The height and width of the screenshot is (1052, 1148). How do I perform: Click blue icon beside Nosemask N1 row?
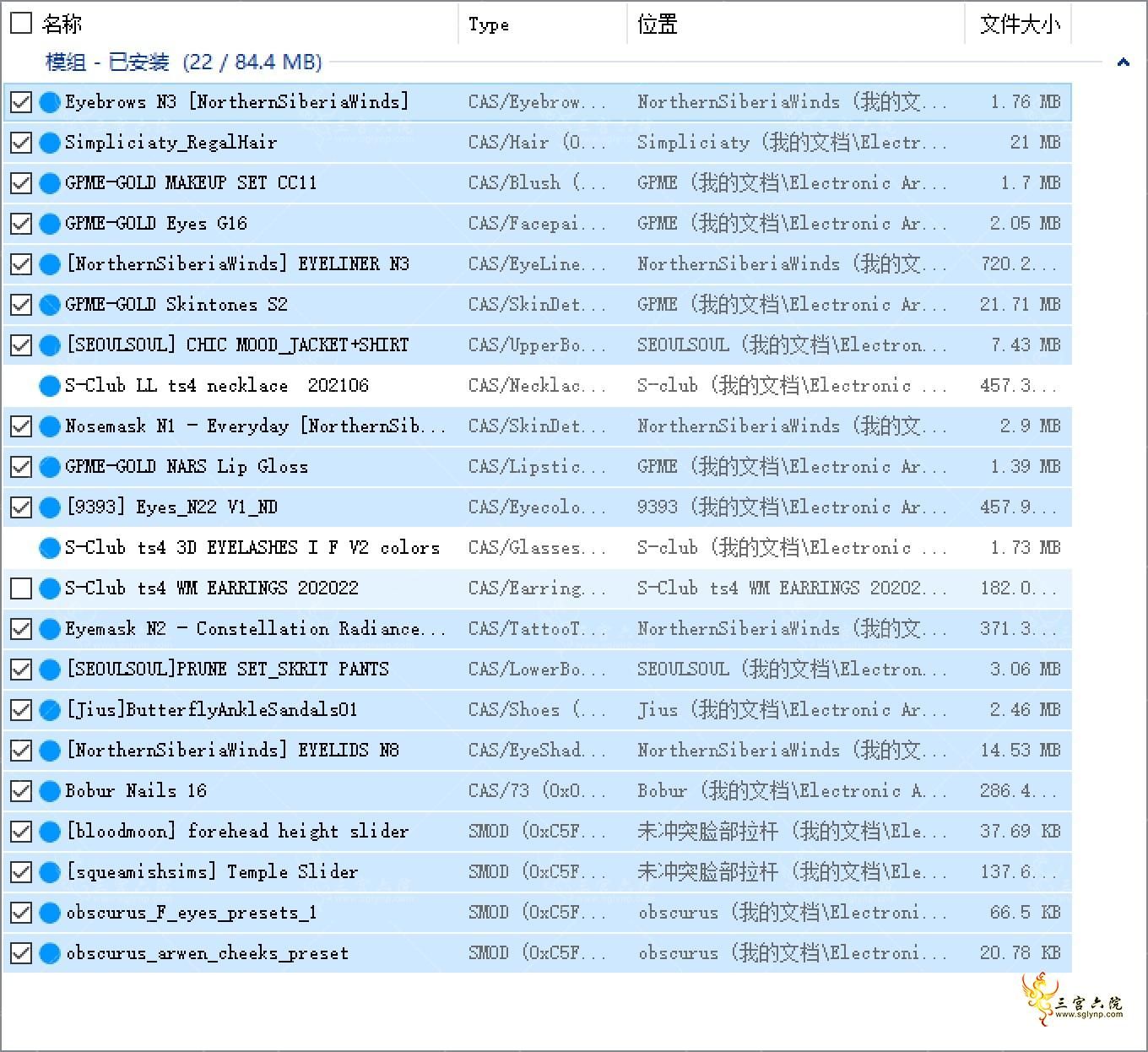point(50,427)
